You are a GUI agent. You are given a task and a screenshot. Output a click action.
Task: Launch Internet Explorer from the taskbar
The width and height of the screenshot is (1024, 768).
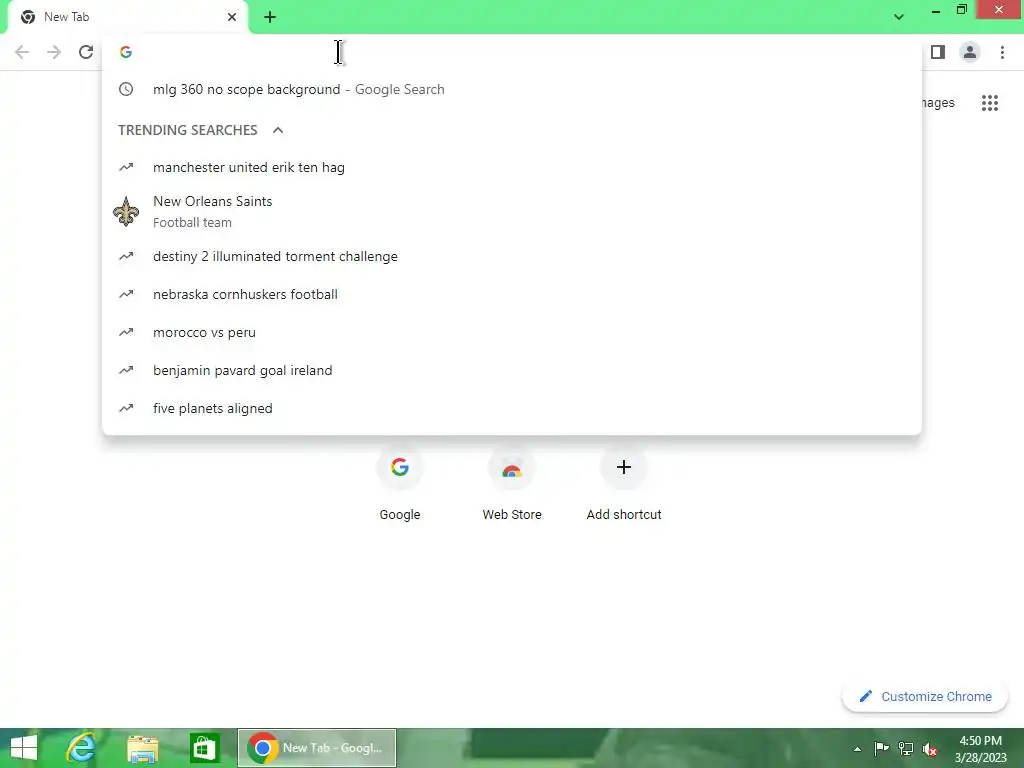click(81, 748)
